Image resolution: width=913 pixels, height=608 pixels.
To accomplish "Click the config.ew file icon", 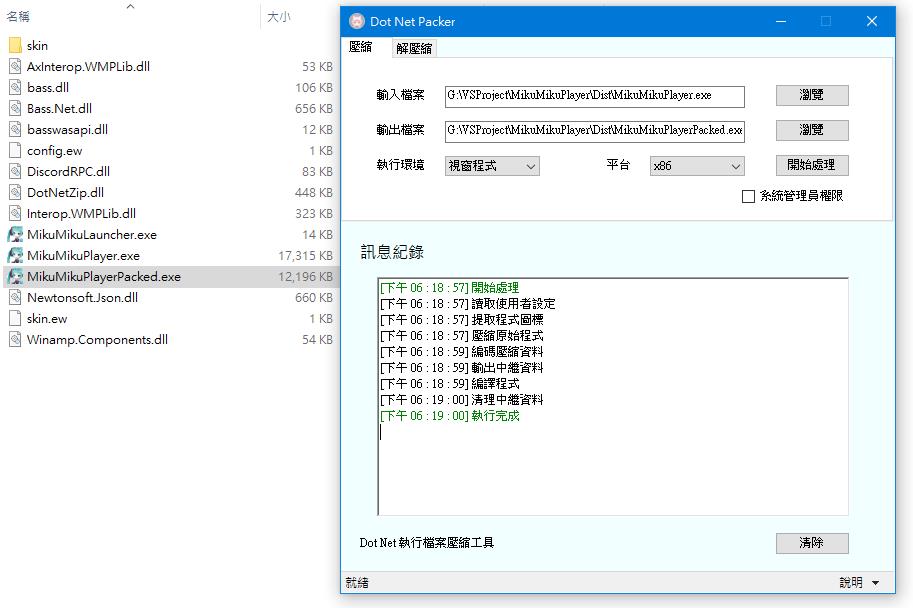I will coord(15,150).
